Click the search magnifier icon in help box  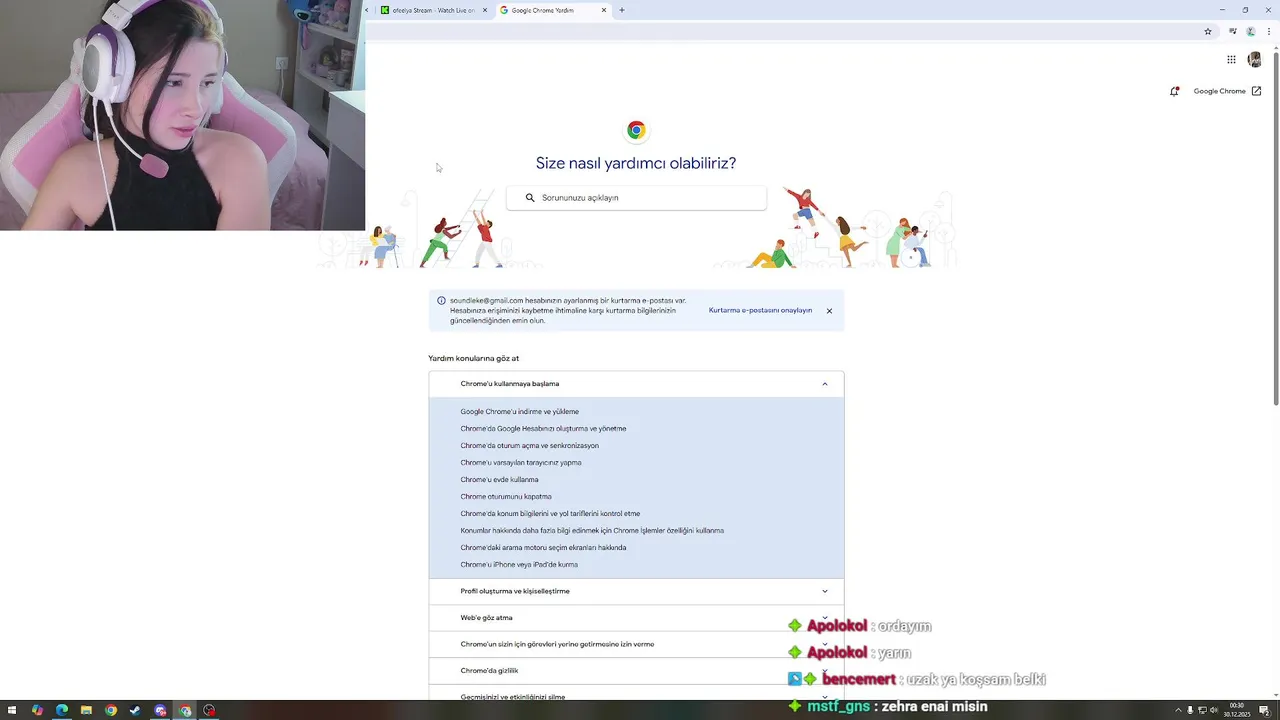click(530, 198)
